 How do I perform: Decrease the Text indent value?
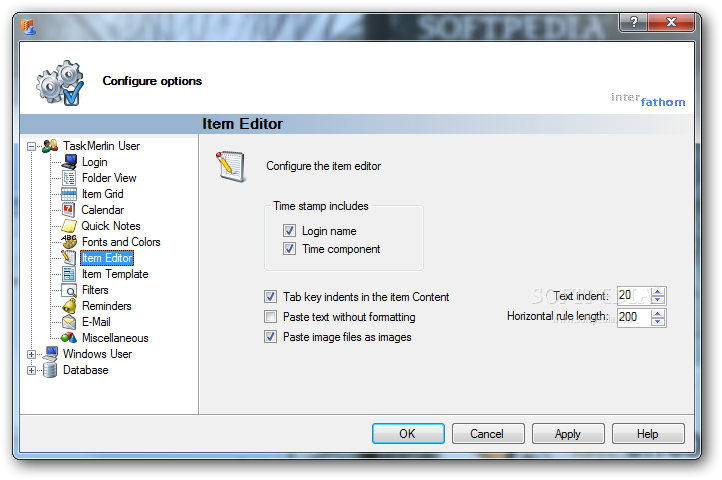(658, 299)
